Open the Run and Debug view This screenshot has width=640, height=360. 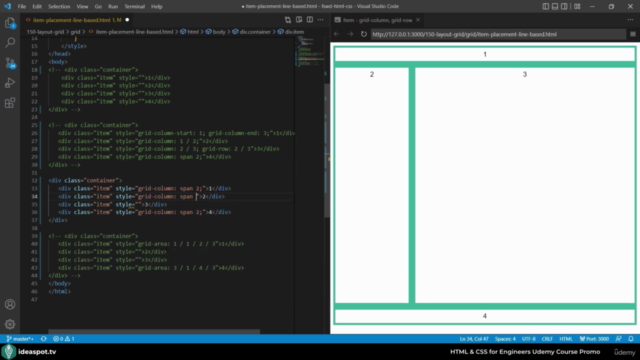coord(10,82)
